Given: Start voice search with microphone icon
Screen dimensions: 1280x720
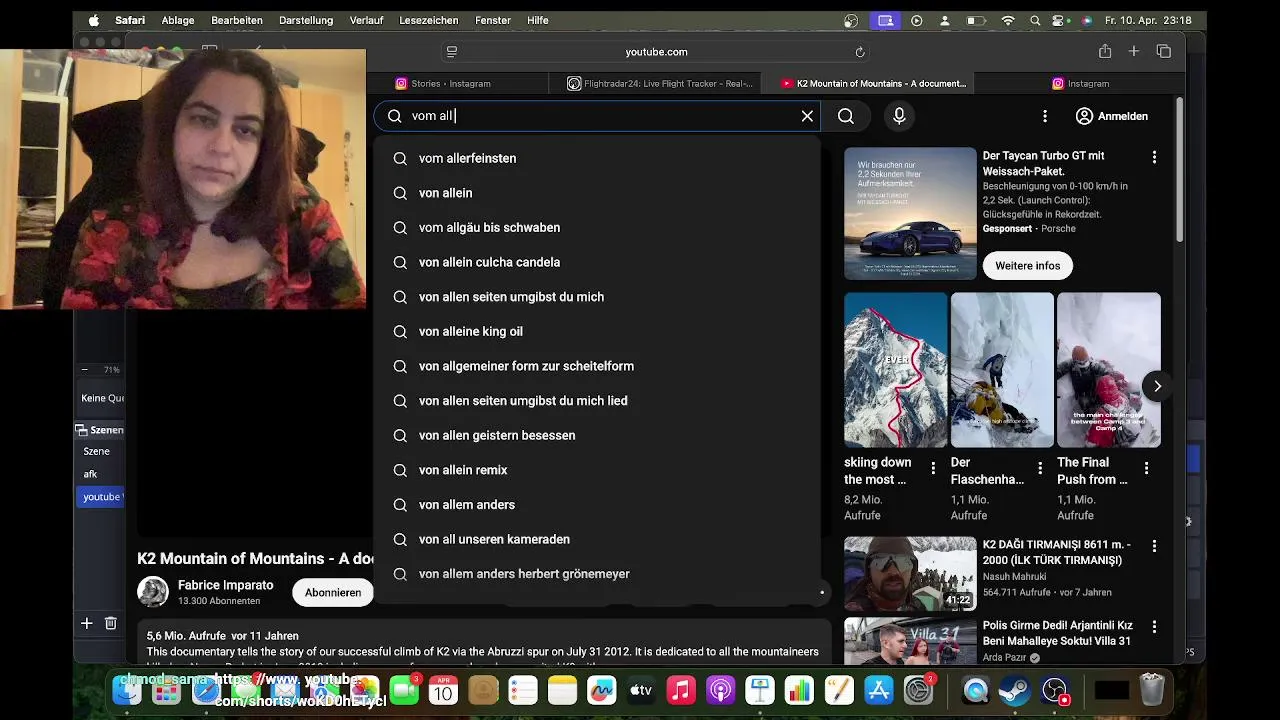Looking at the screenshot, I should 899,116.
